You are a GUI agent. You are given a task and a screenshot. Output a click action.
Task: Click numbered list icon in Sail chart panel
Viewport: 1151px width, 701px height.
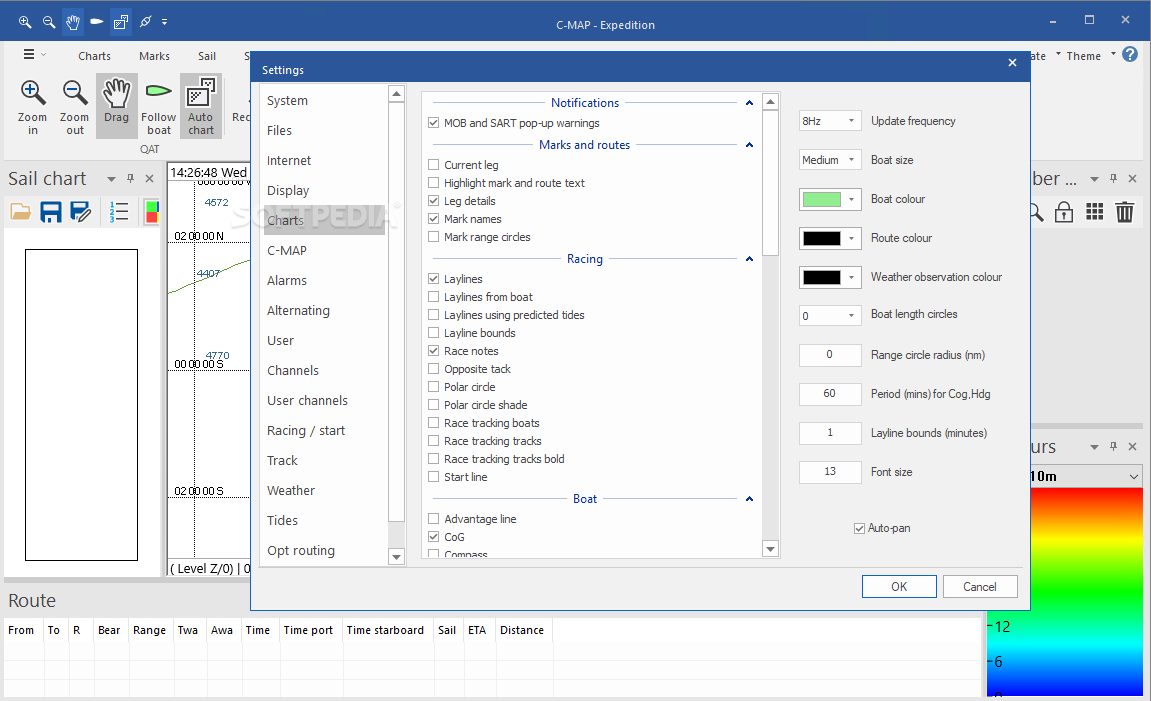pos(119,212)
